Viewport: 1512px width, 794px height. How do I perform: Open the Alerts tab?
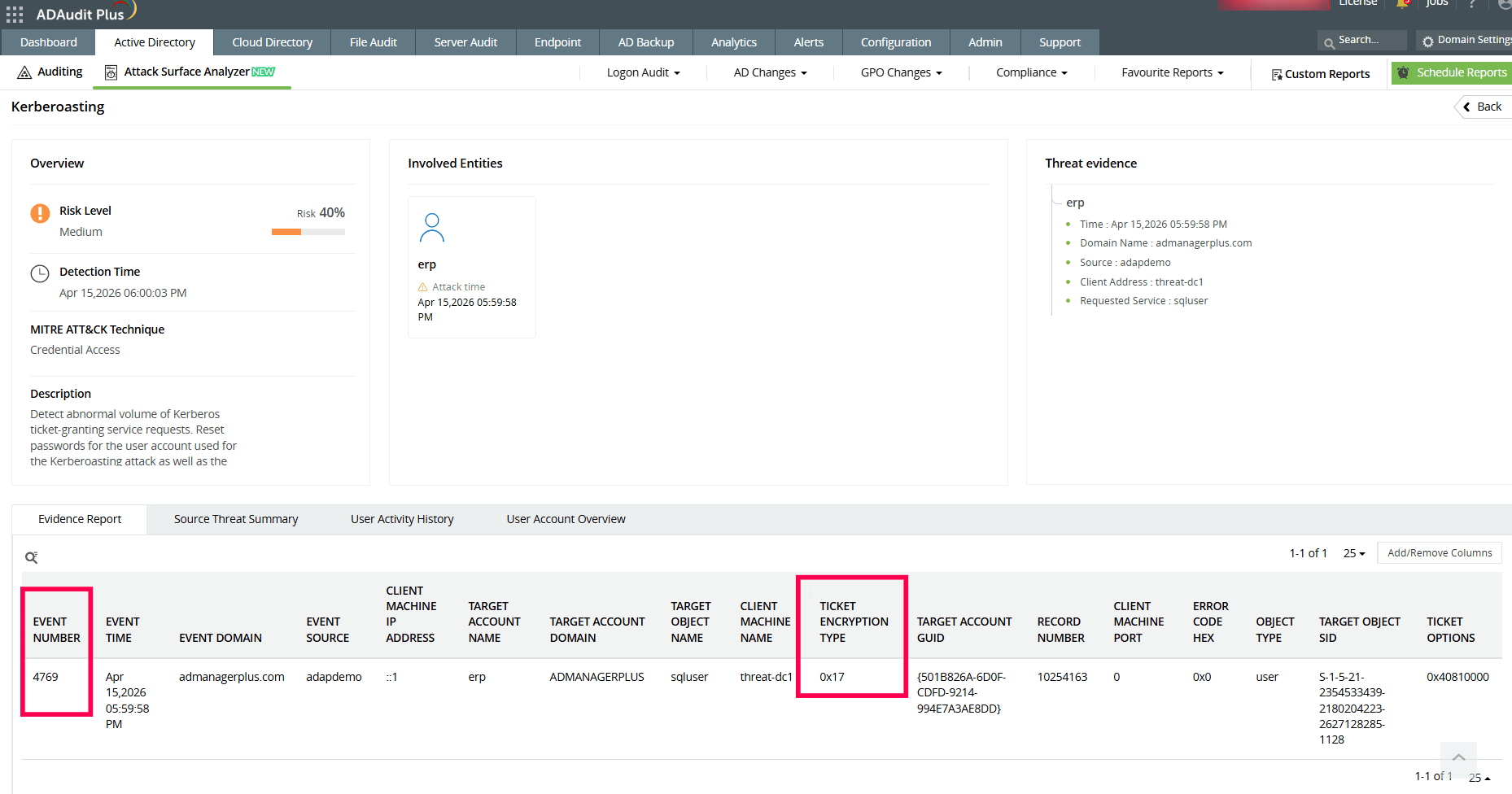tap(808, 42)
